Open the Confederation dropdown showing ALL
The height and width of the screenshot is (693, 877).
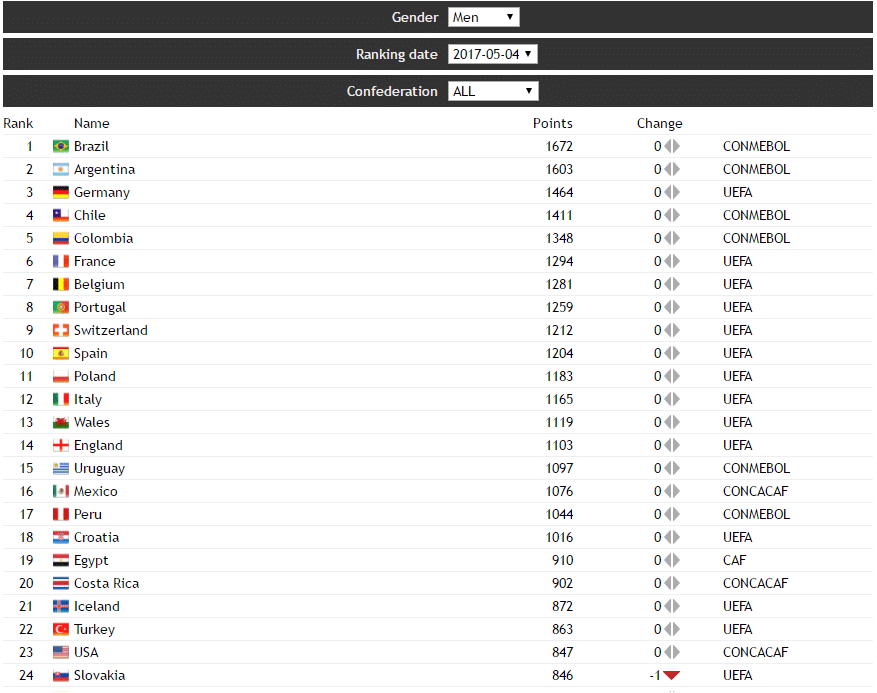click(493, 91)
